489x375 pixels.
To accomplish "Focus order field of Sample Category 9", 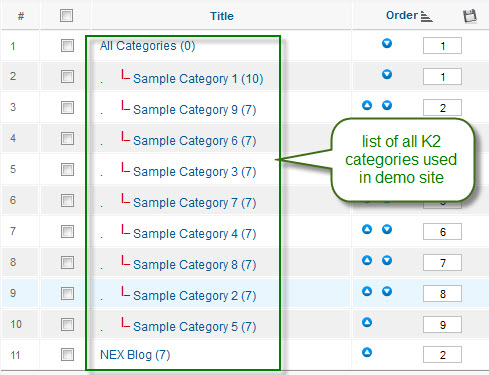I will pyautogui.click(x=442, y=108).
